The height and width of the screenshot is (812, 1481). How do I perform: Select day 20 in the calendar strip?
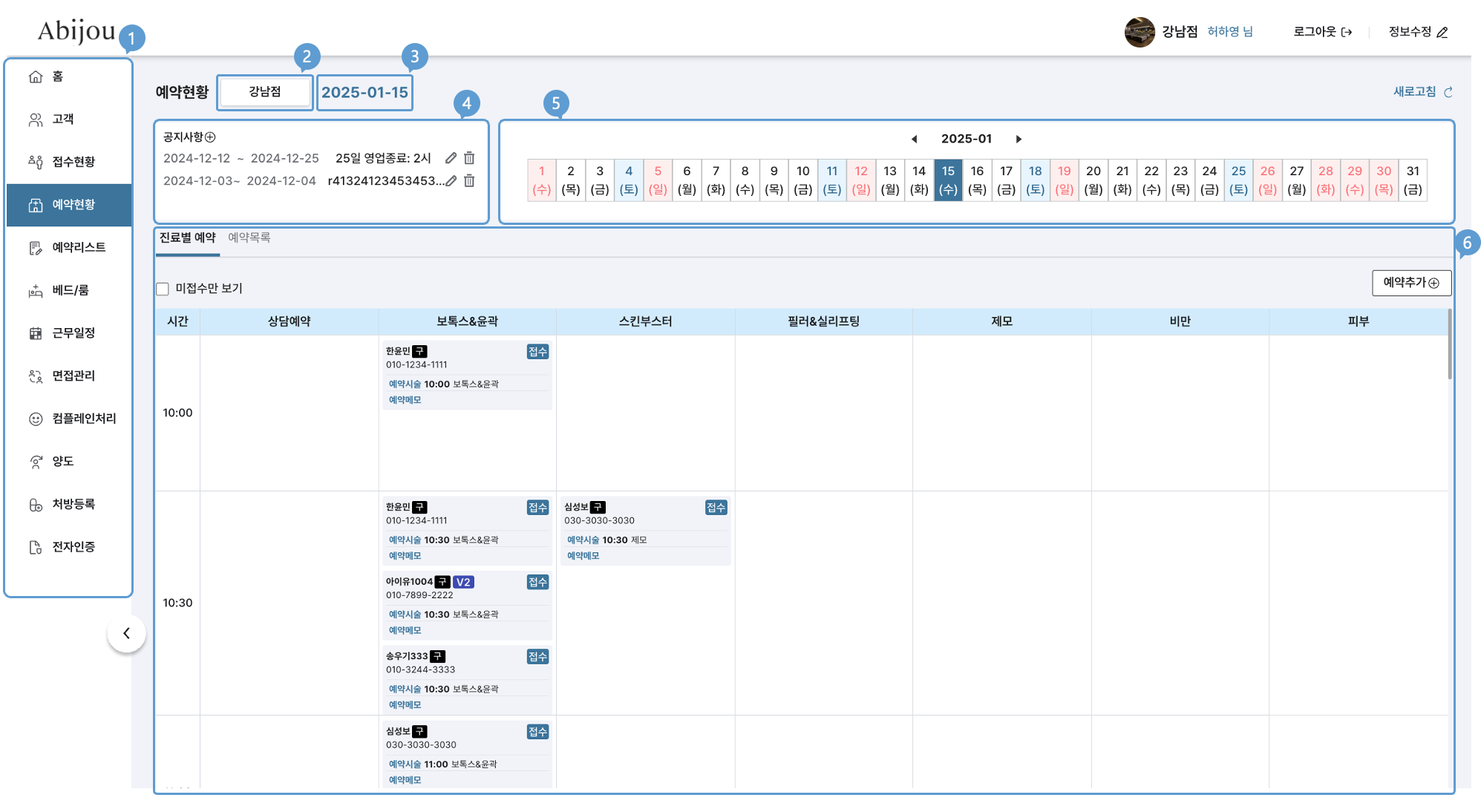point(1093,180)
